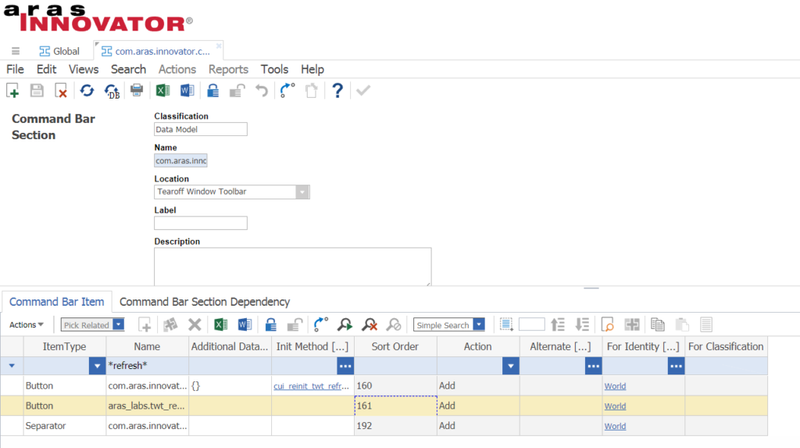The width and height of the screenshot is (800, 448).
Task: Open the Location dropdown showing Tearoff Window Toolbar
Action: pyautogui.click(x=302, y=192)
